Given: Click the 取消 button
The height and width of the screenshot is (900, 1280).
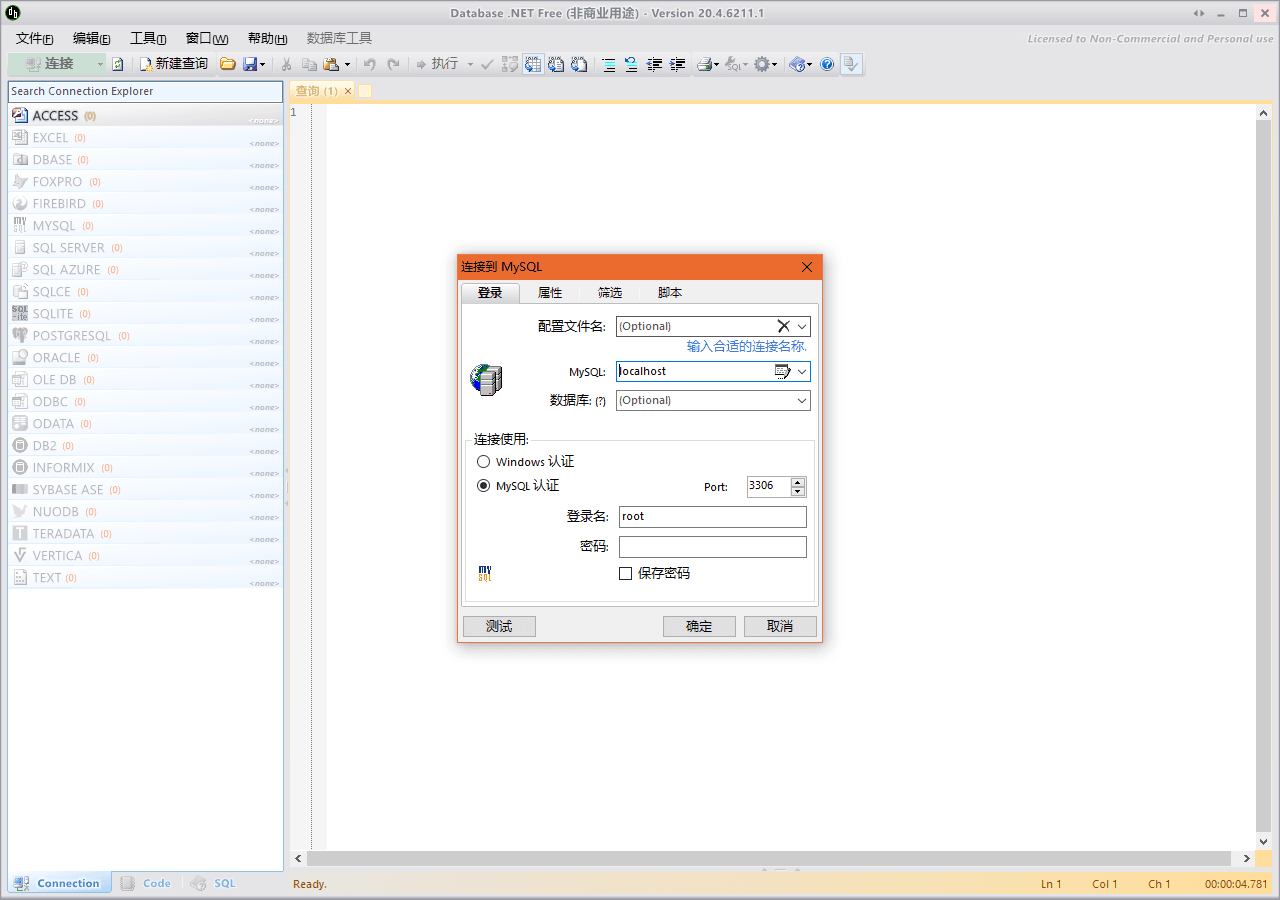Looking at the screenshot, I should click(x=780, y=626).
